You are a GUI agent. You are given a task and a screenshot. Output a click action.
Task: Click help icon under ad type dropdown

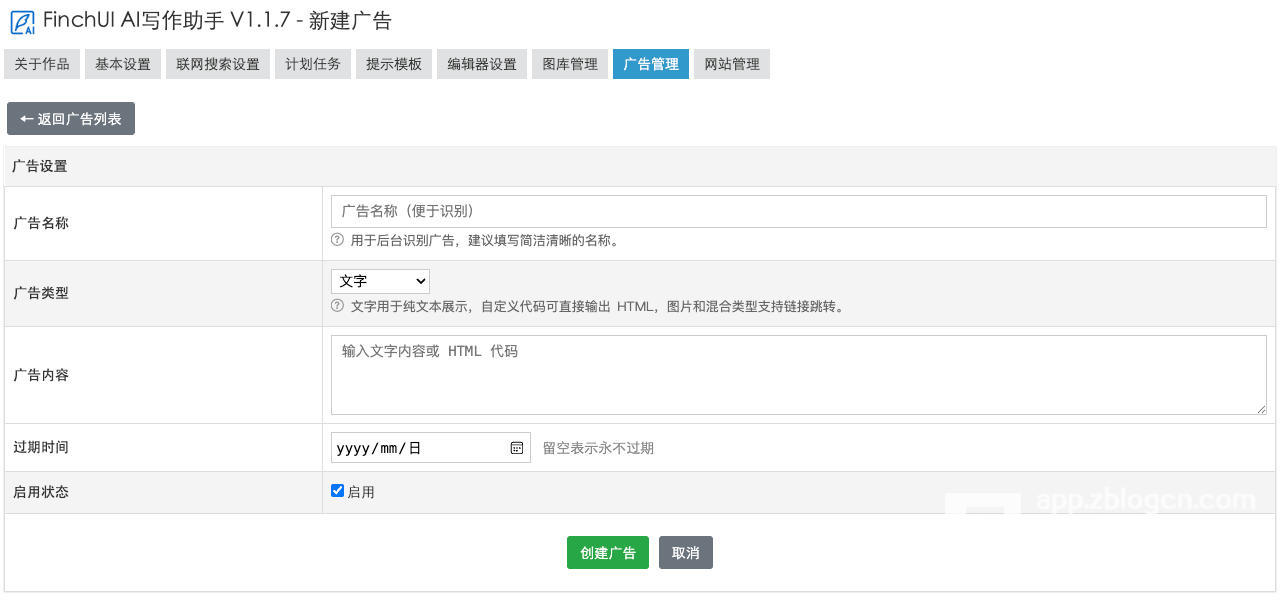coord(337,306)
